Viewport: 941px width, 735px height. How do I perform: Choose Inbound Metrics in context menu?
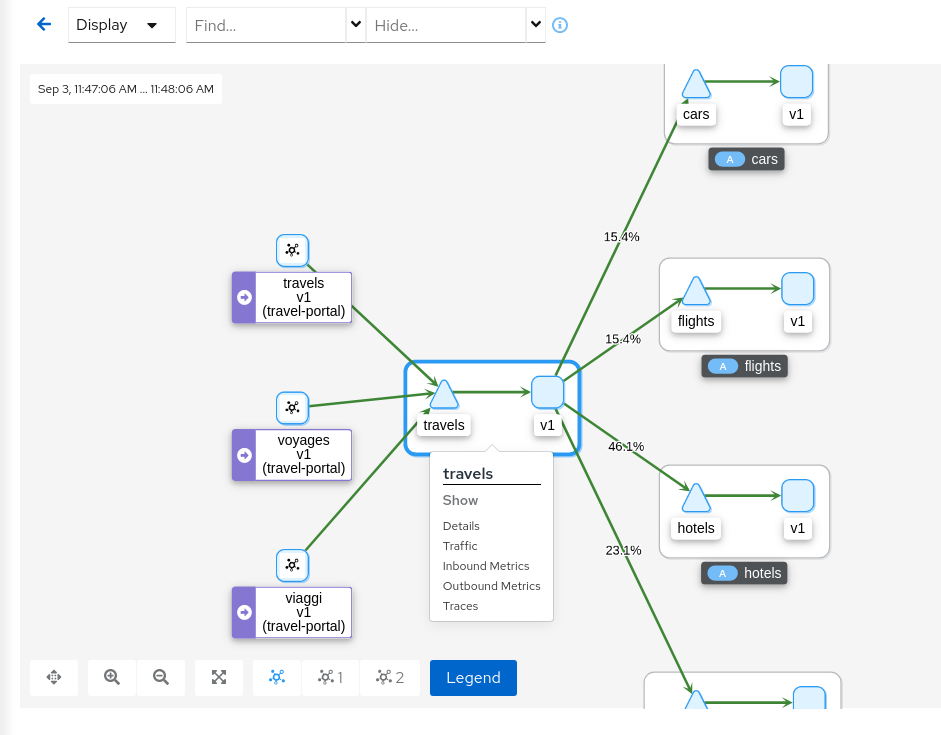pyautogui.click(x=486, y=566)
